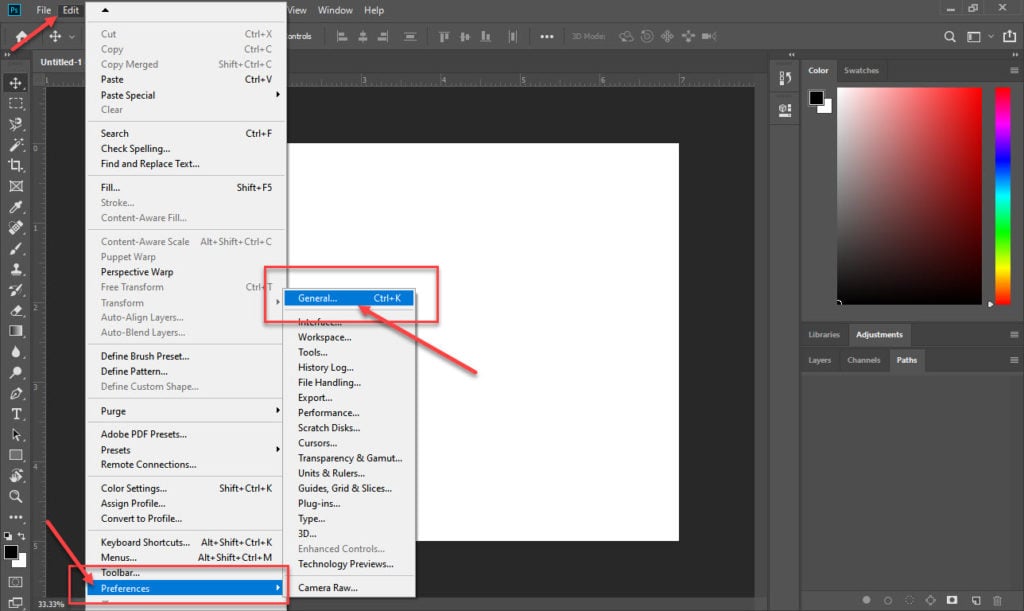This screenshot has height=611, width=1024.
Task: Expand the Presets submenu arrow
Action: pyautogui.click(x=278, y=449)
